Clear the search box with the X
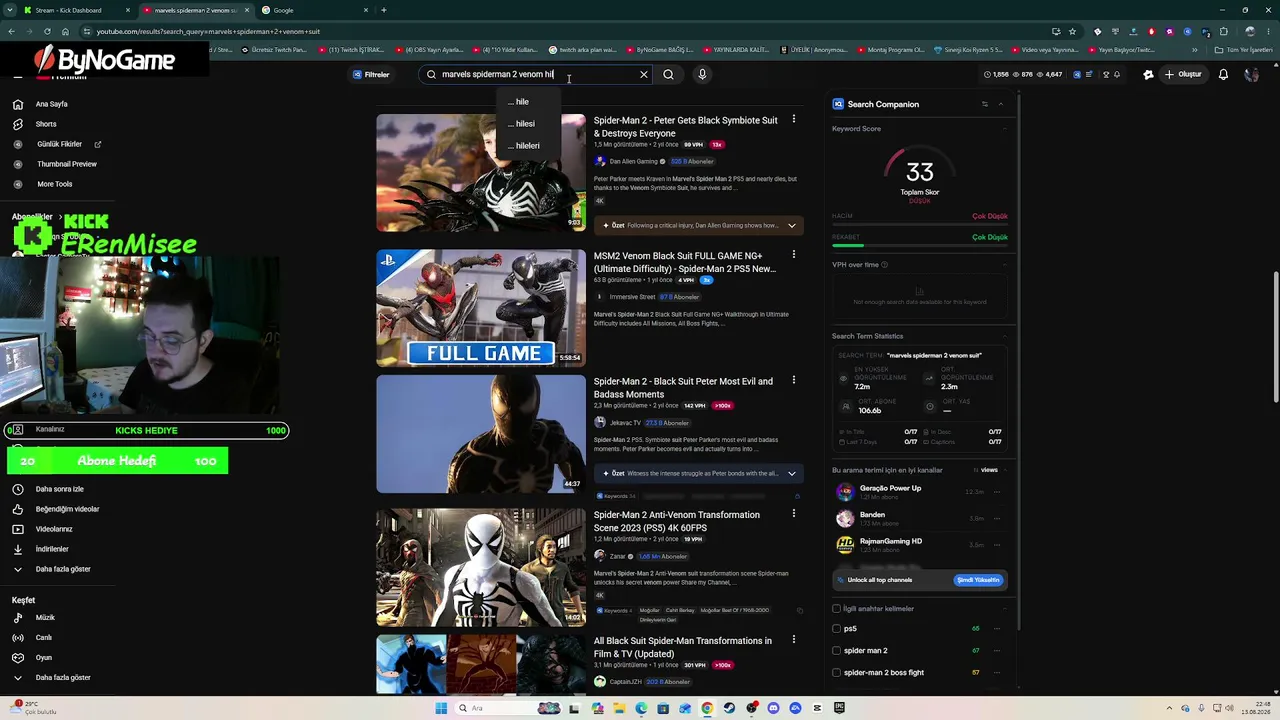1280x720 pixels. 644,74
